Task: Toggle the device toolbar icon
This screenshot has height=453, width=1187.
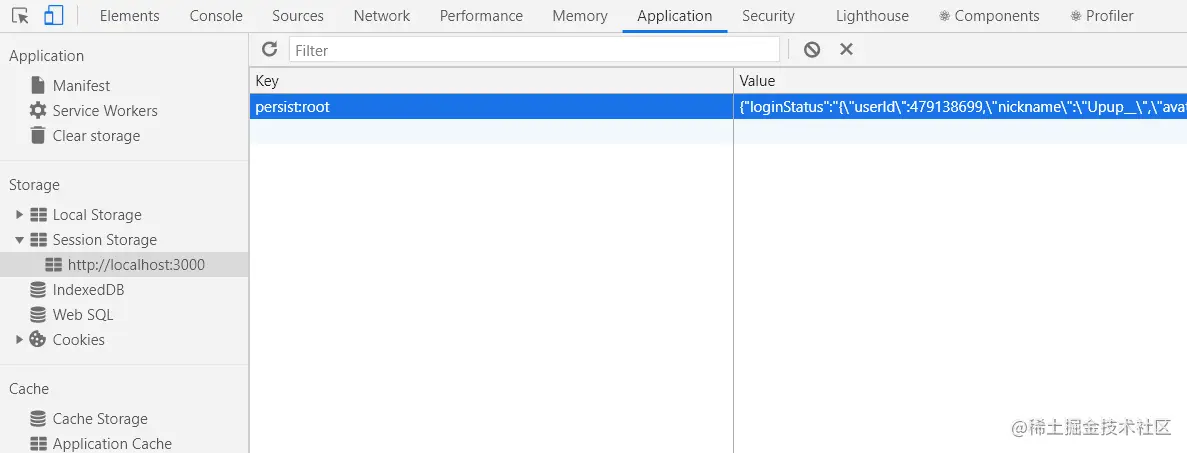Action: pyautogui.click(x=53, y=15)
